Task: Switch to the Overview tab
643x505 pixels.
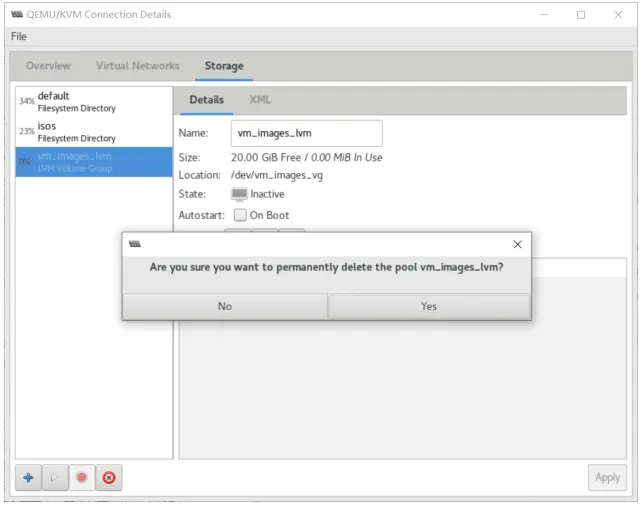Action: (x=48, y=66)
